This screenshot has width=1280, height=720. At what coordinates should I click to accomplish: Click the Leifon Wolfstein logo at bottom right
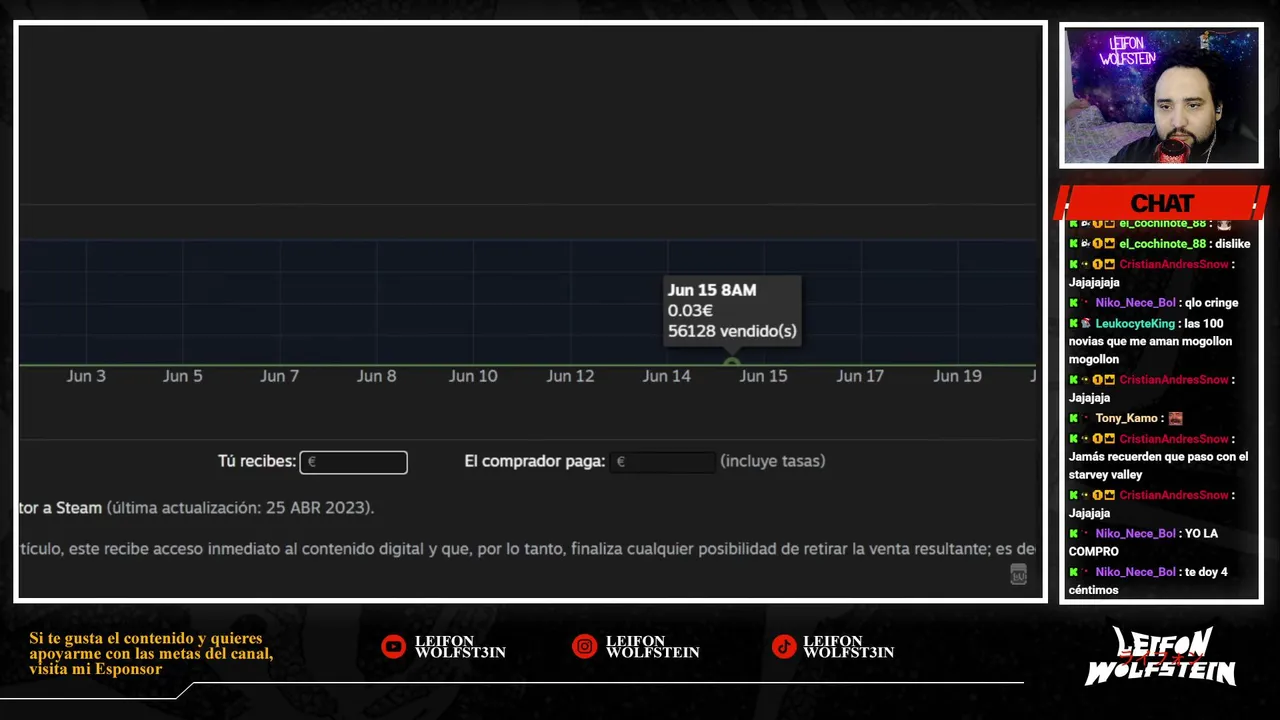pos(1160,656)
